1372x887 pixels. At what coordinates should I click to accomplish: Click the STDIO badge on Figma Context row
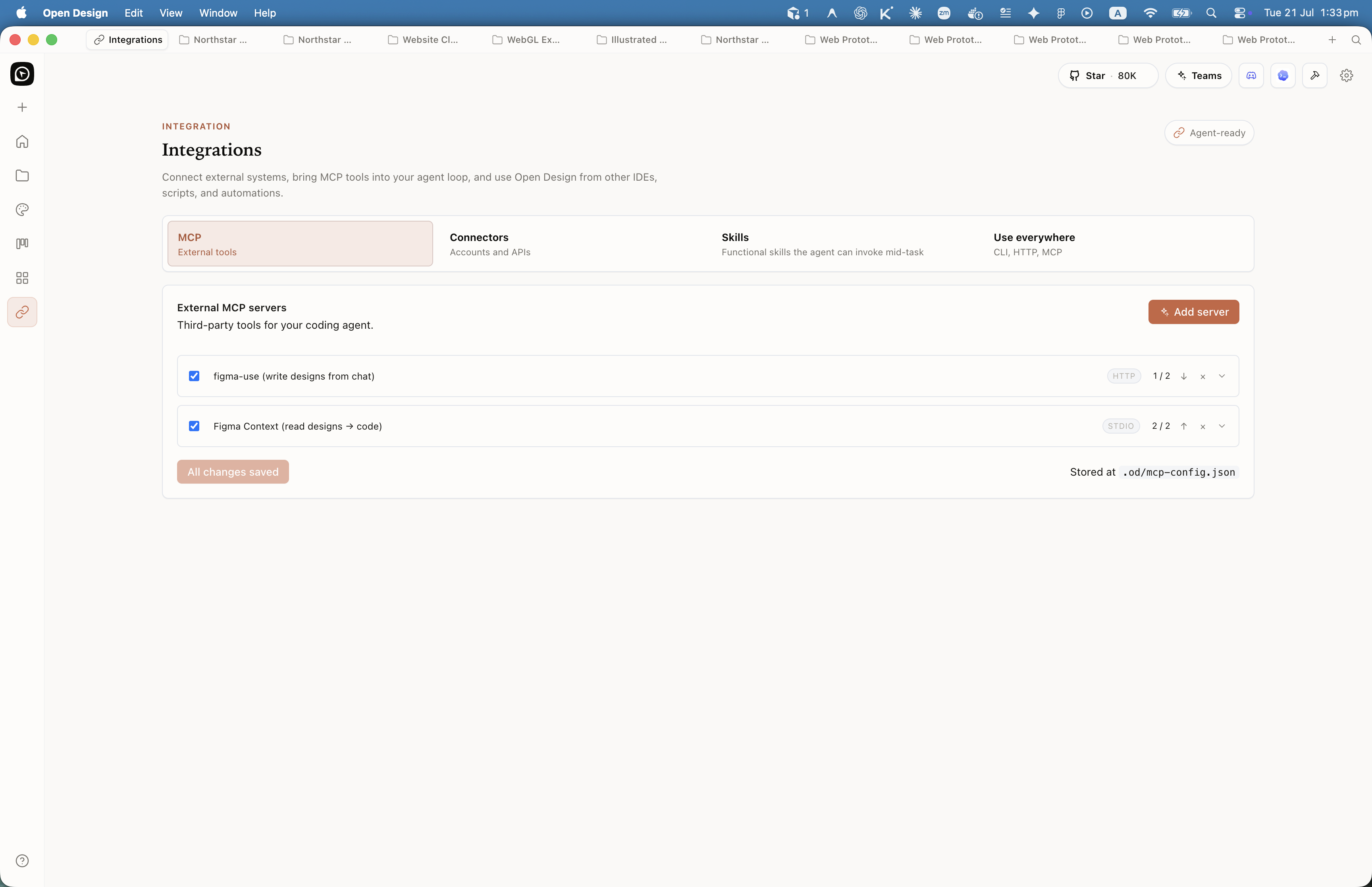[x=1120, y=426]
